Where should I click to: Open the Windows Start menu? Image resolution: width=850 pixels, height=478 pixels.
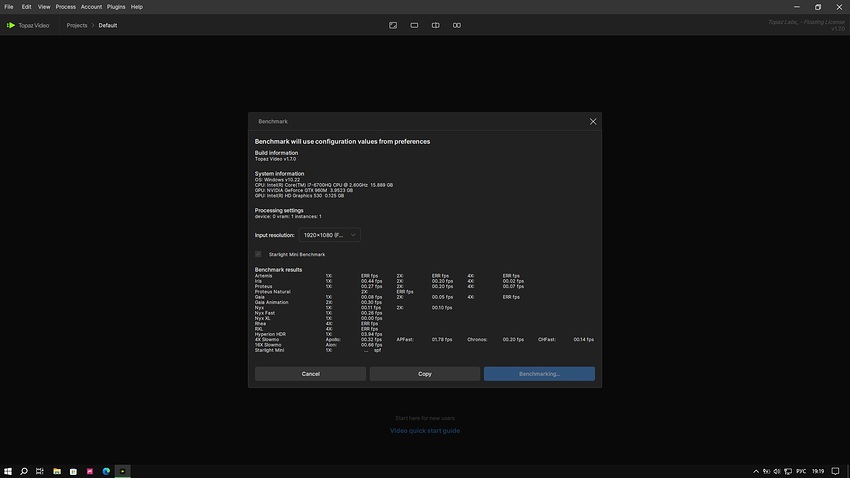(8, 471)
